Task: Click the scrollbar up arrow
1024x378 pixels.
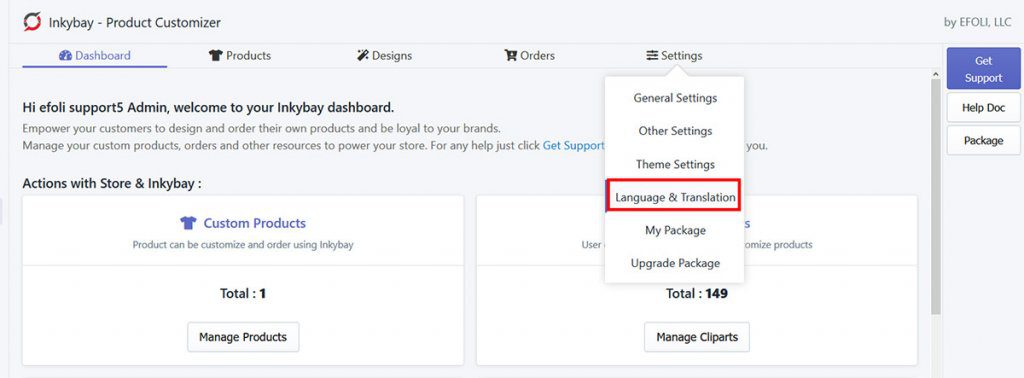Action: point(935,74)
